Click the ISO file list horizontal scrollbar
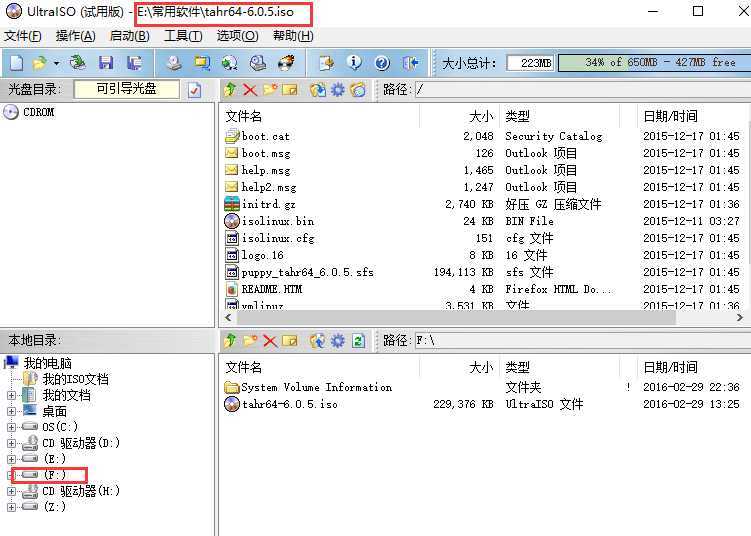751x536 pixels. (456, 317)
